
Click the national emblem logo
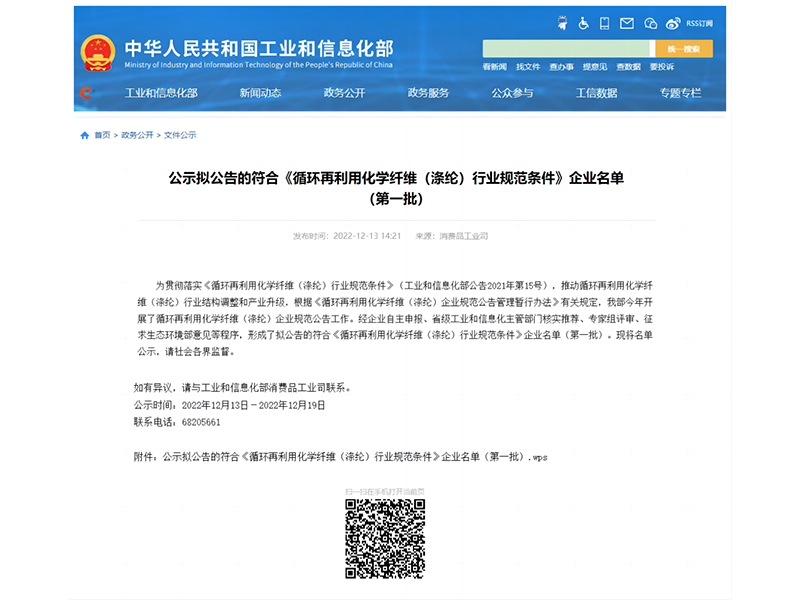(x=97, y=53)
